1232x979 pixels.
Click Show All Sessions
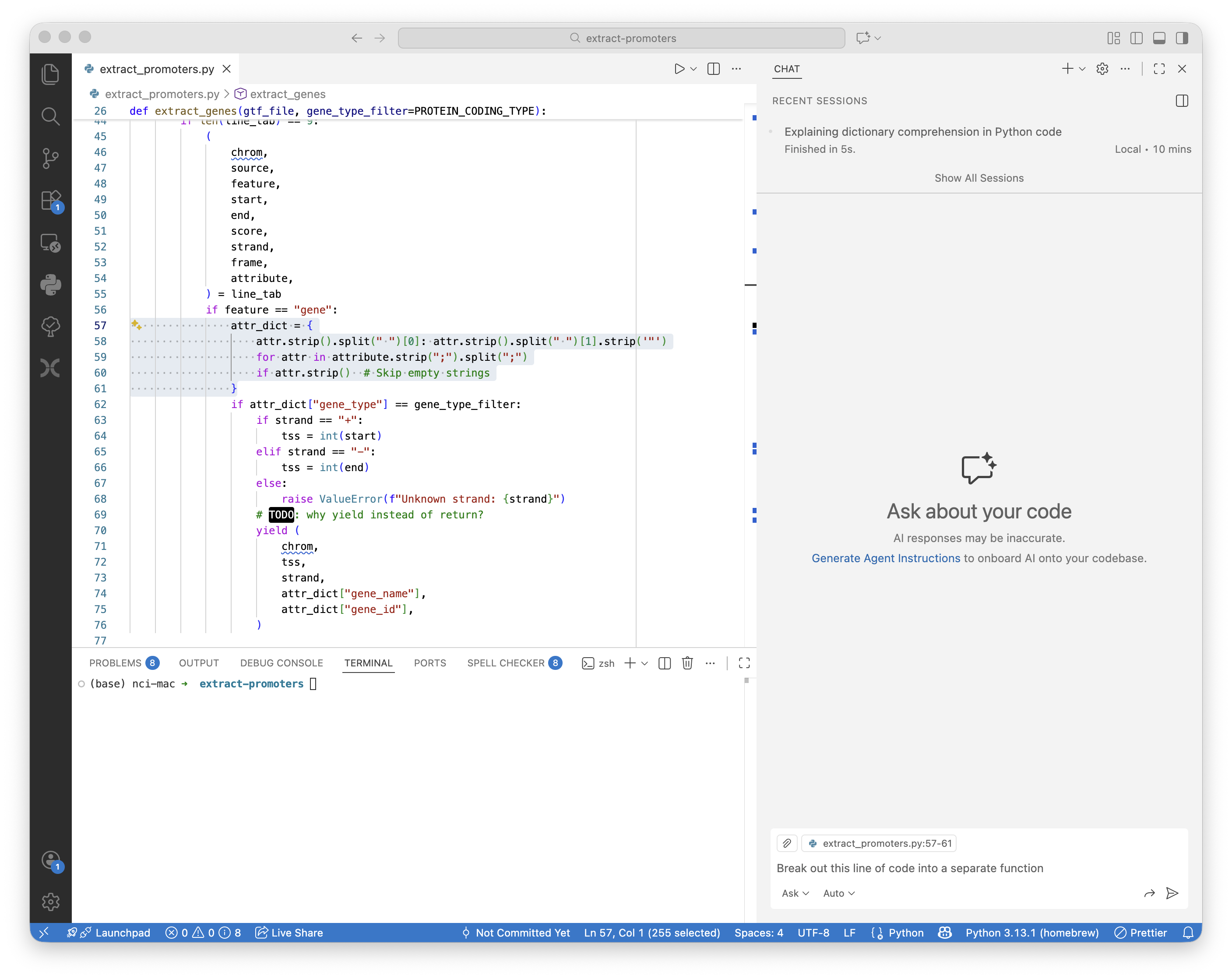[979, 178]
